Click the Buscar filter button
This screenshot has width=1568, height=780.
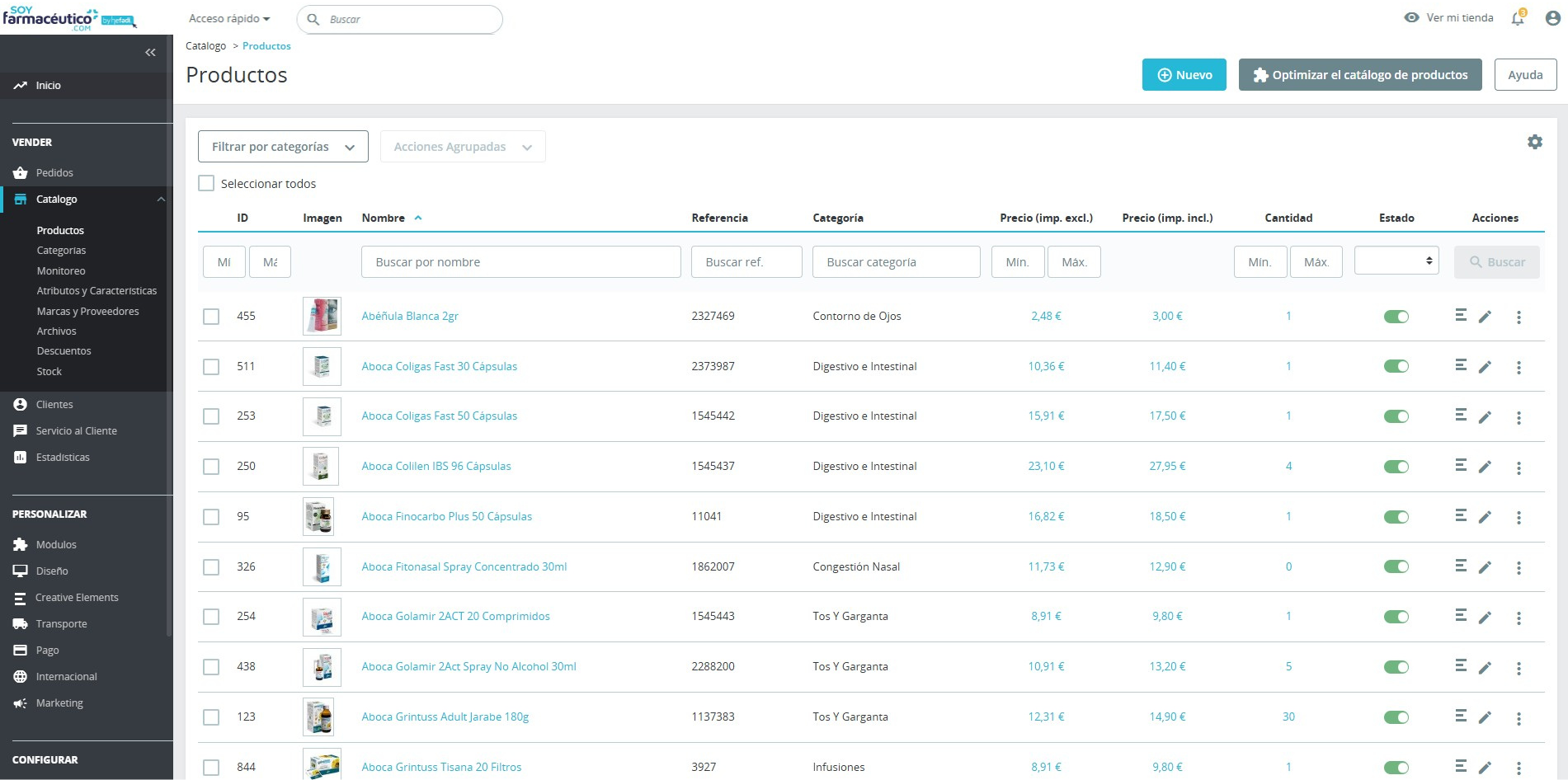[1497, 261]
